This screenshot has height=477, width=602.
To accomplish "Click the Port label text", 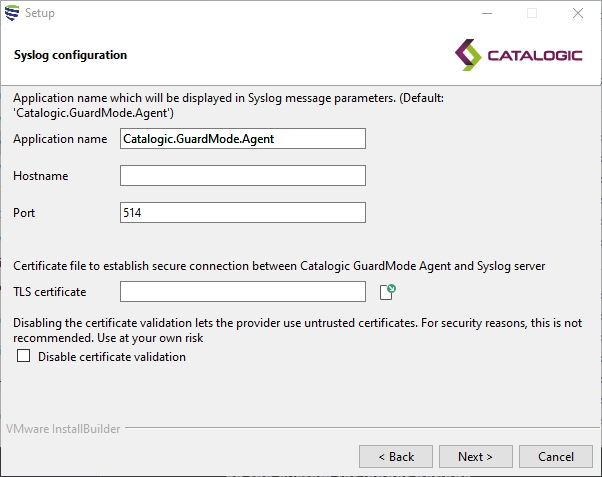I will point(24,213).
